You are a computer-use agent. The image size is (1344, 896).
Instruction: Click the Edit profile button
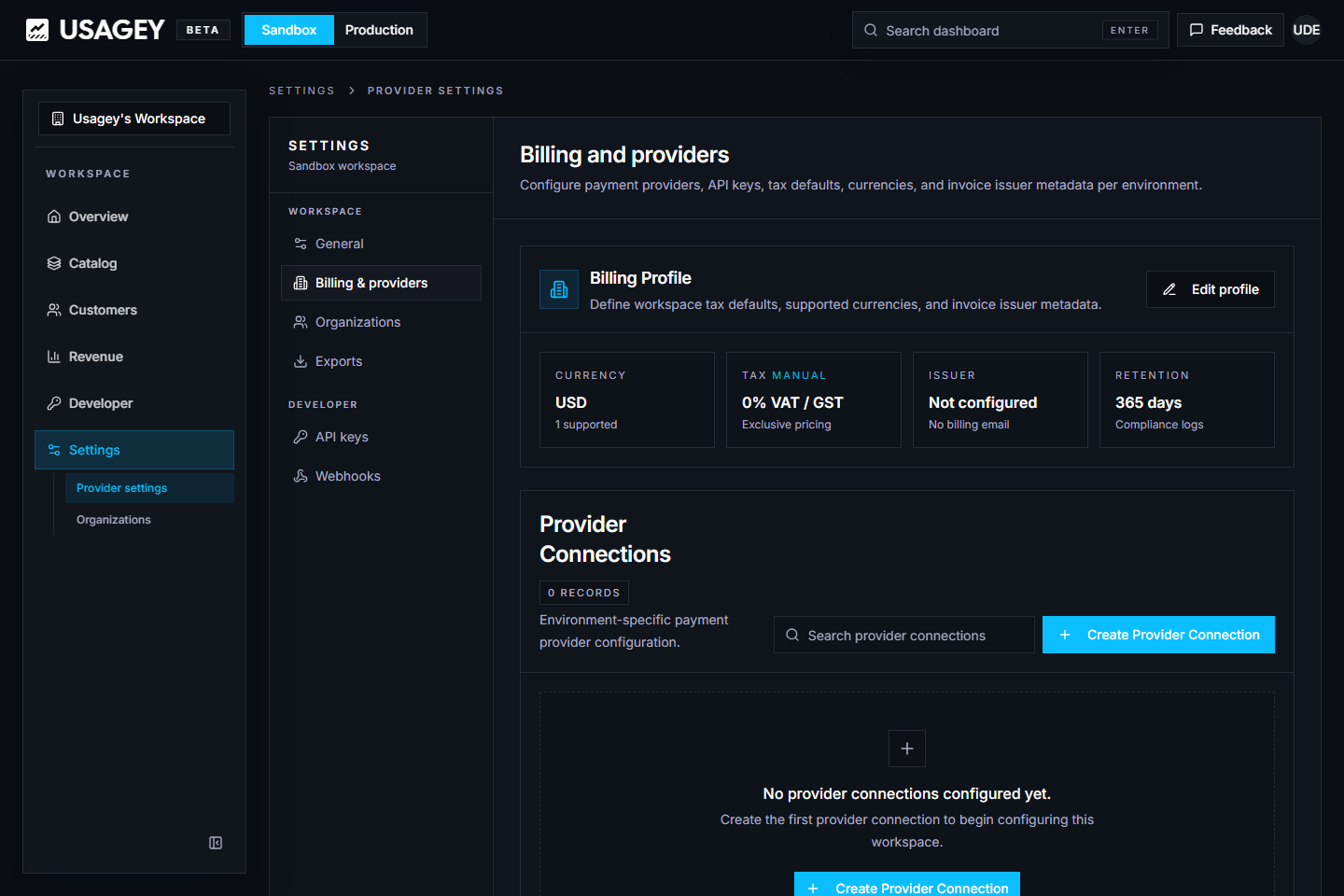tap(1211, 289)
